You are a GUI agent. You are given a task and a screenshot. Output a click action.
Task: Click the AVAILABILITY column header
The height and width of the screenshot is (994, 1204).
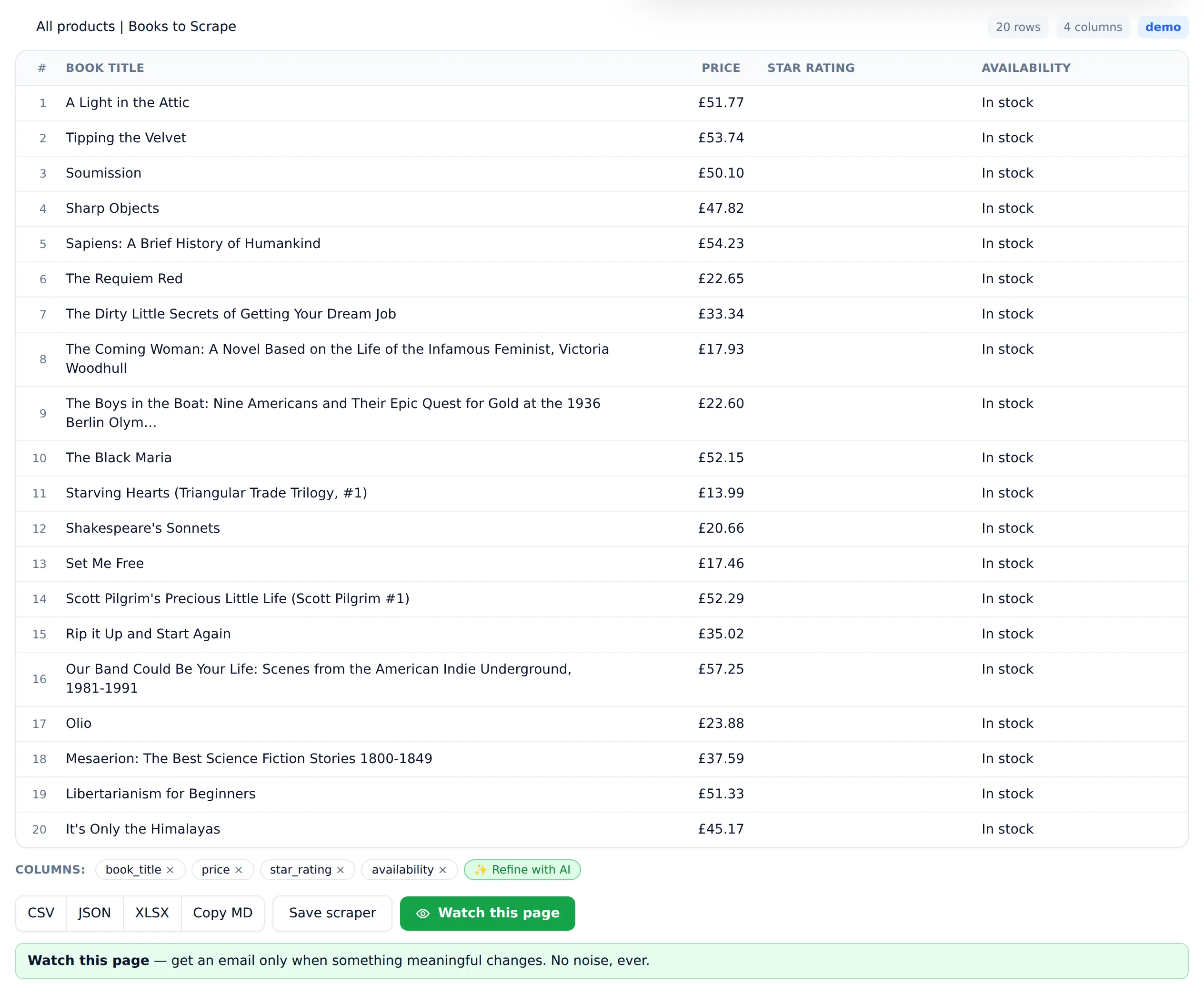(x=1026, y=68)
